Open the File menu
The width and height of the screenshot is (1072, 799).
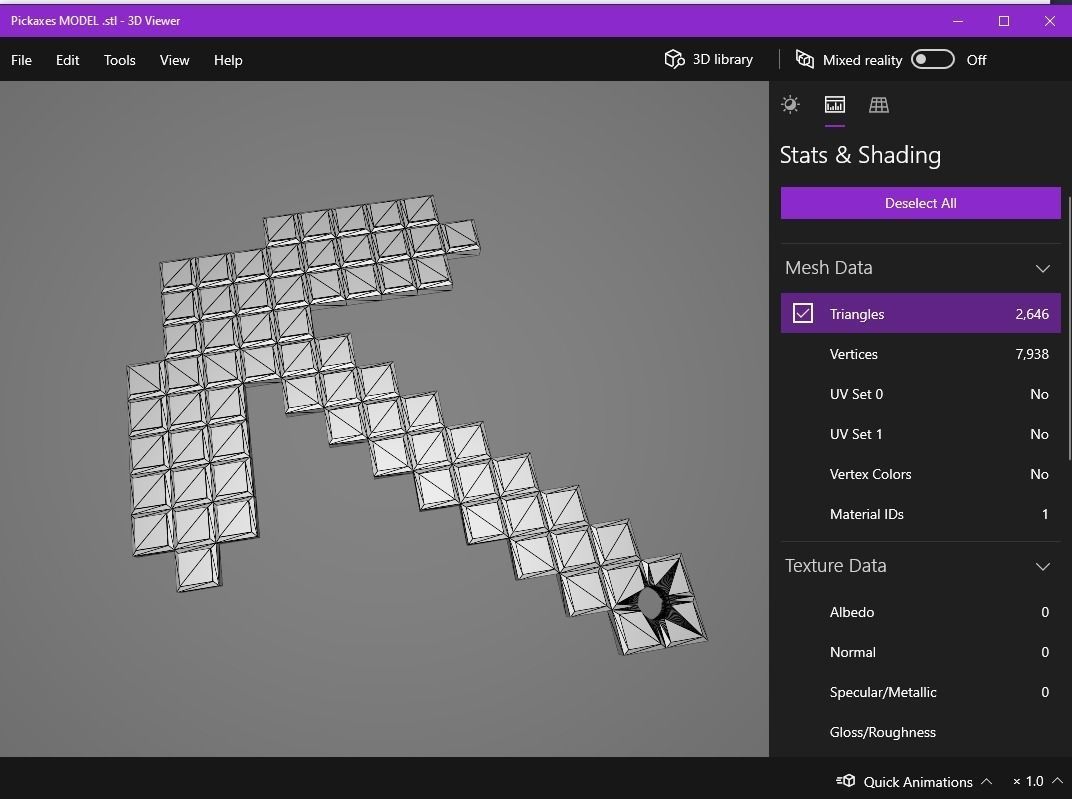coord(21,60)
